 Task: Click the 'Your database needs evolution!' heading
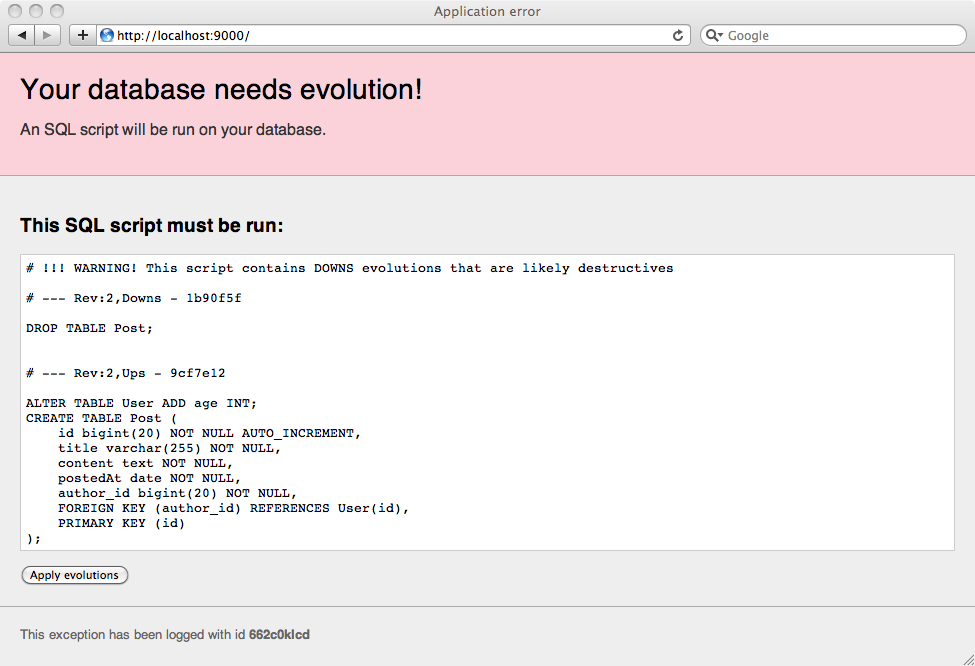point(221,89)
